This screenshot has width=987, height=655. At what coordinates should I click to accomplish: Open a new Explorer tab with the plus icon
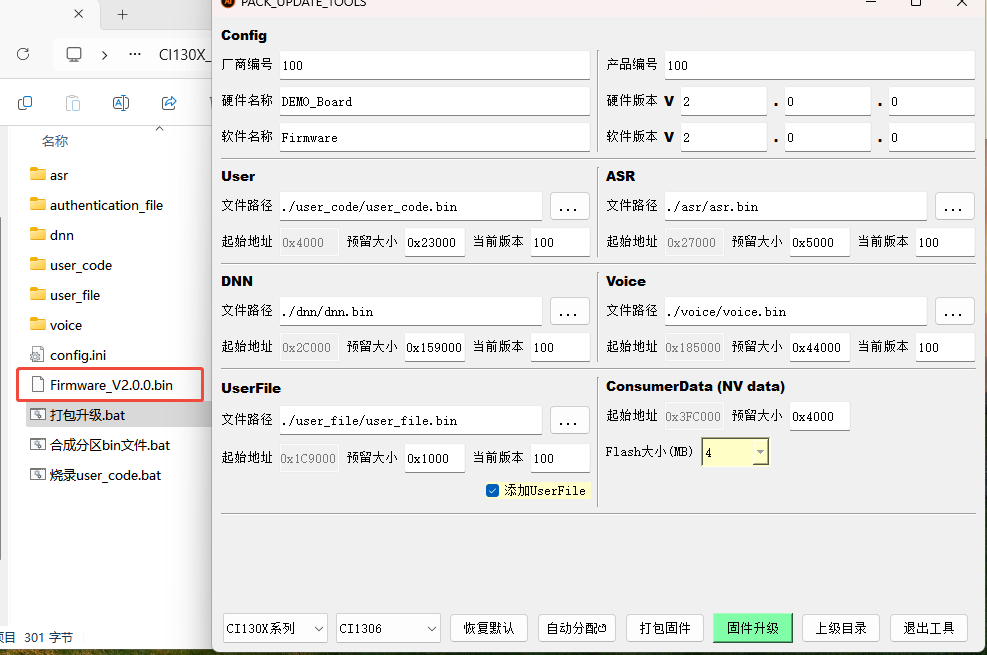click(120, 15)
